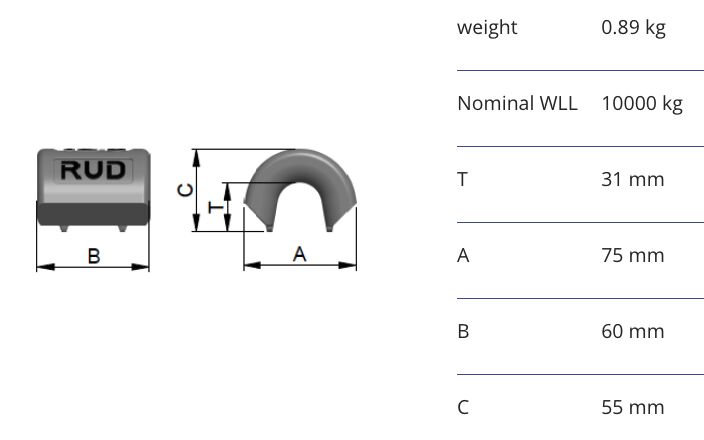Screen dimensions: 704x440
Task: Select the 0.89 kg weight value
Action: [633, 27]
